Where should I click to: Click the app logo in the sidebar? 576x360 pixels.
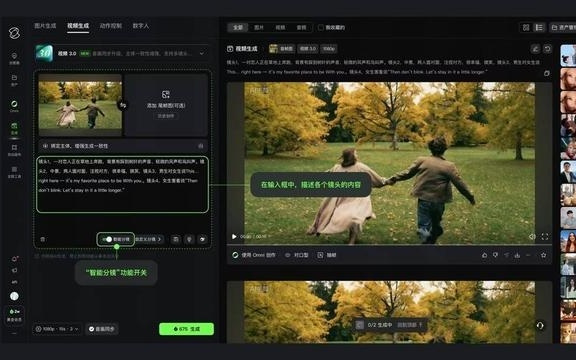[x=14, y=33]
